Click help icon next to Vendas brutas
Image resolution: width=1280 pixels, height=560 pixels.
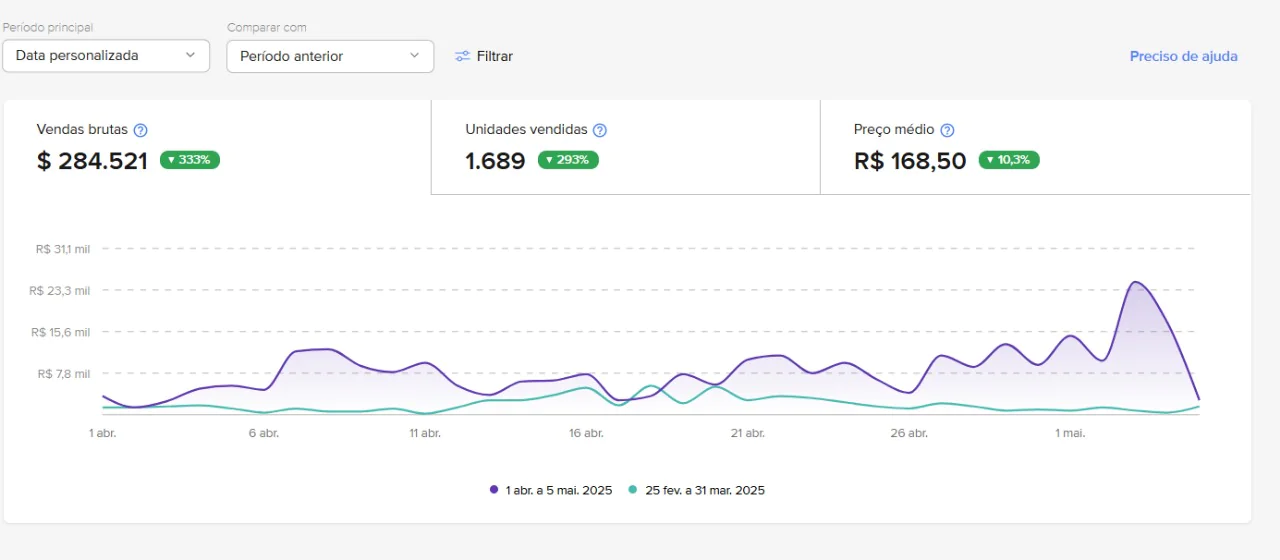pos(141,130)
